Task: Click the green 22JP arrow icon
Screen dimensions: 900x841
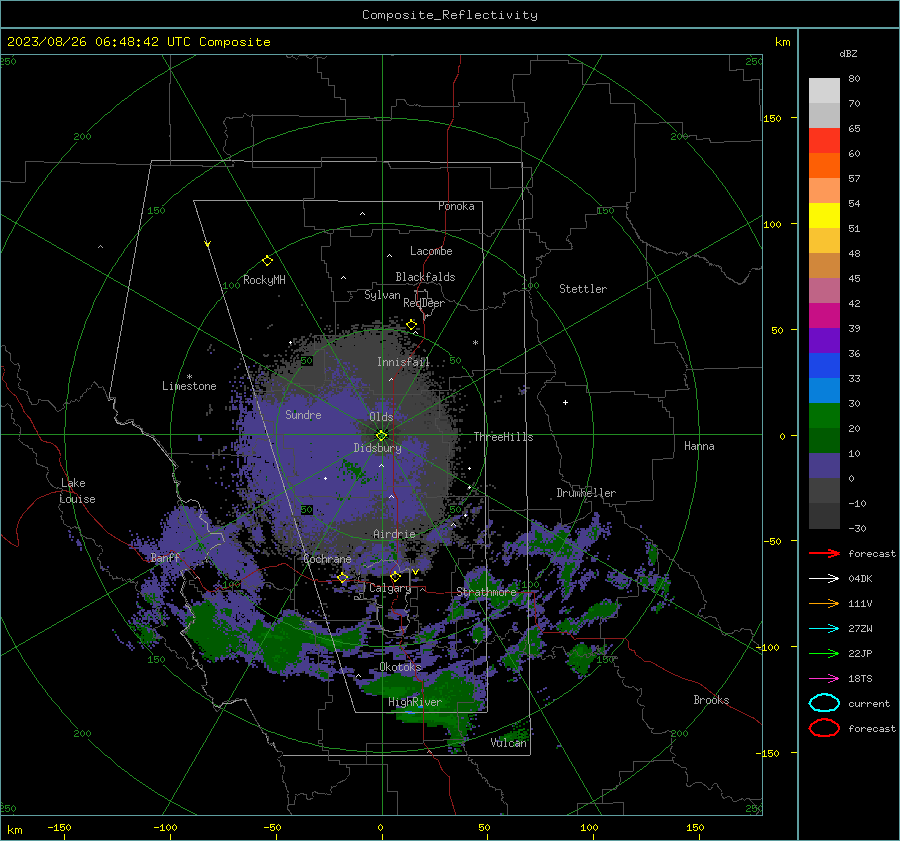Action: (824, 653)
